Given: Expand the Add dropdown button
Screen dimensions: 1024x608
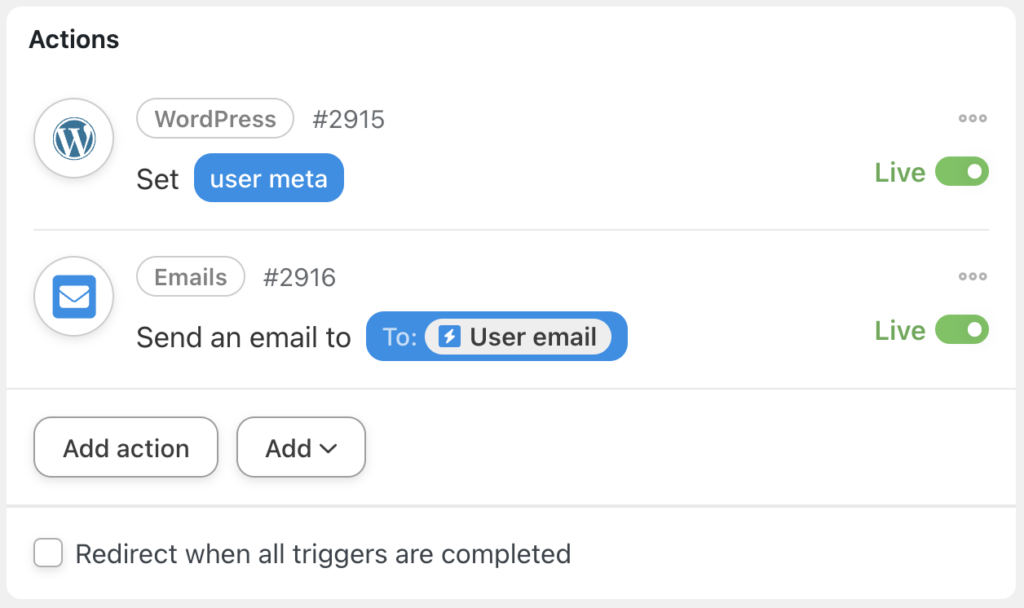Looking at the screenshot, I should 301,447.
